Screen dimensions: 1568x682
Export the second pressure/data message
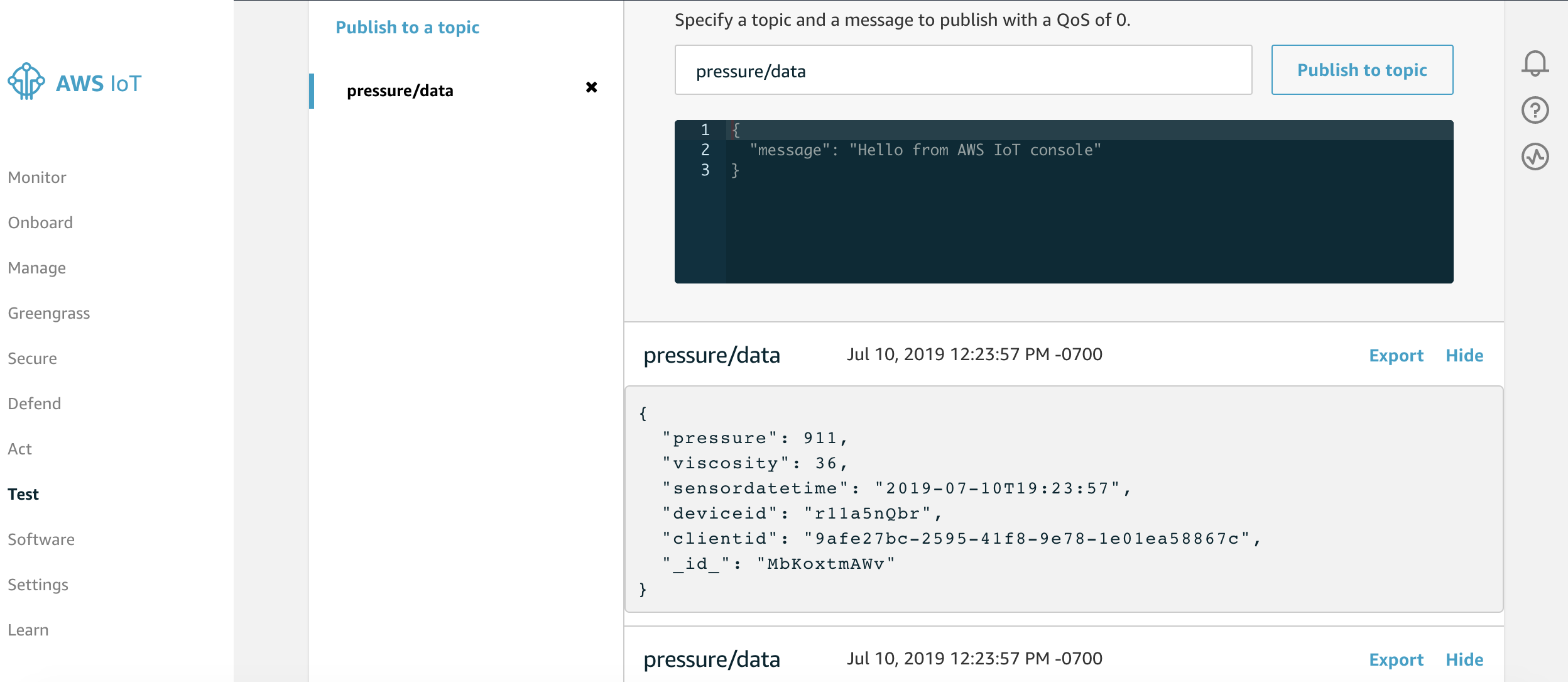pos(1396,660)
